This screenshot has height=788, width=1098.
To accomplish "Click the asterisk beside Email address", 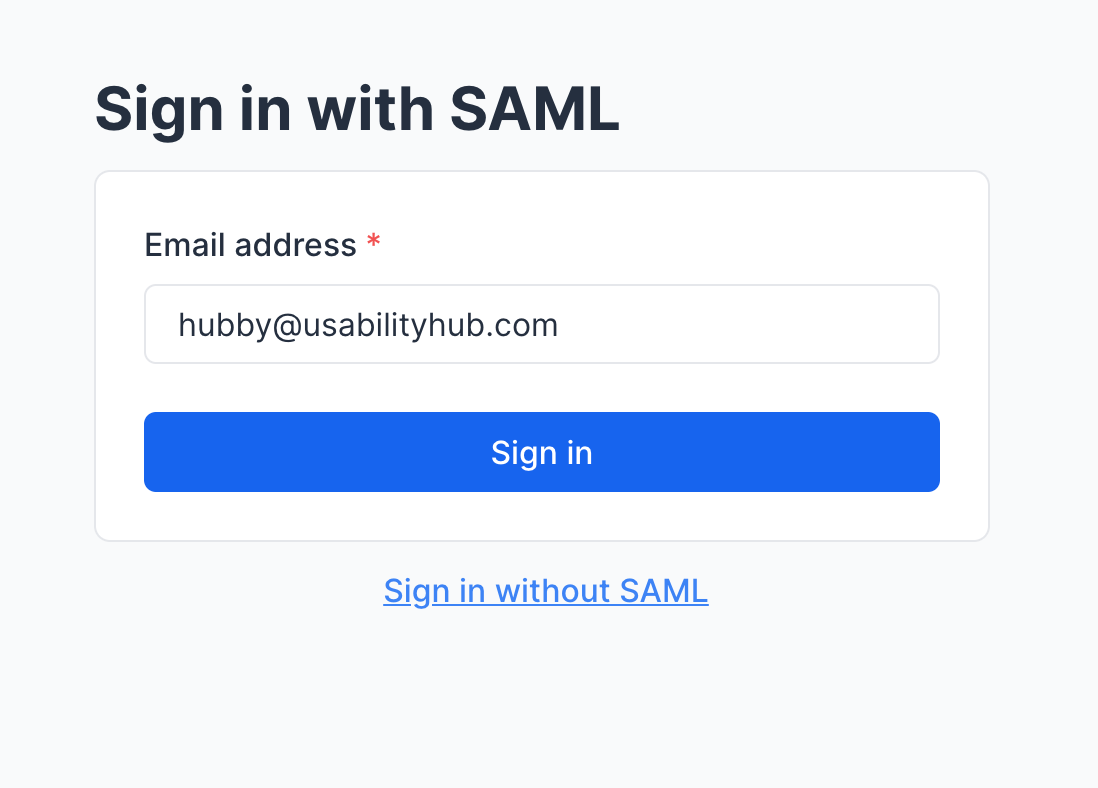I will point(373,244).
